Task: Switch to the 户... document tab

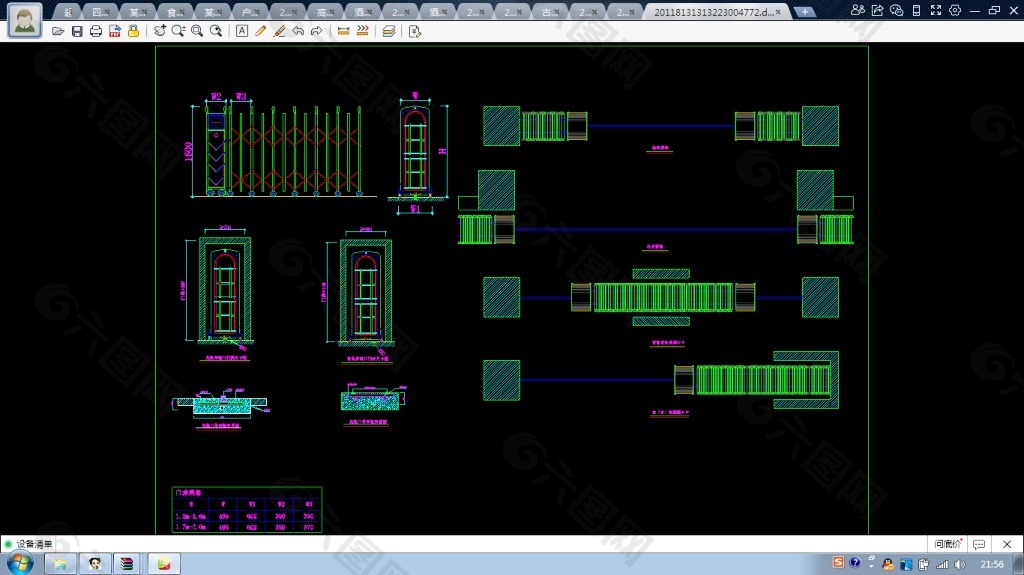Action: (250, 12)
